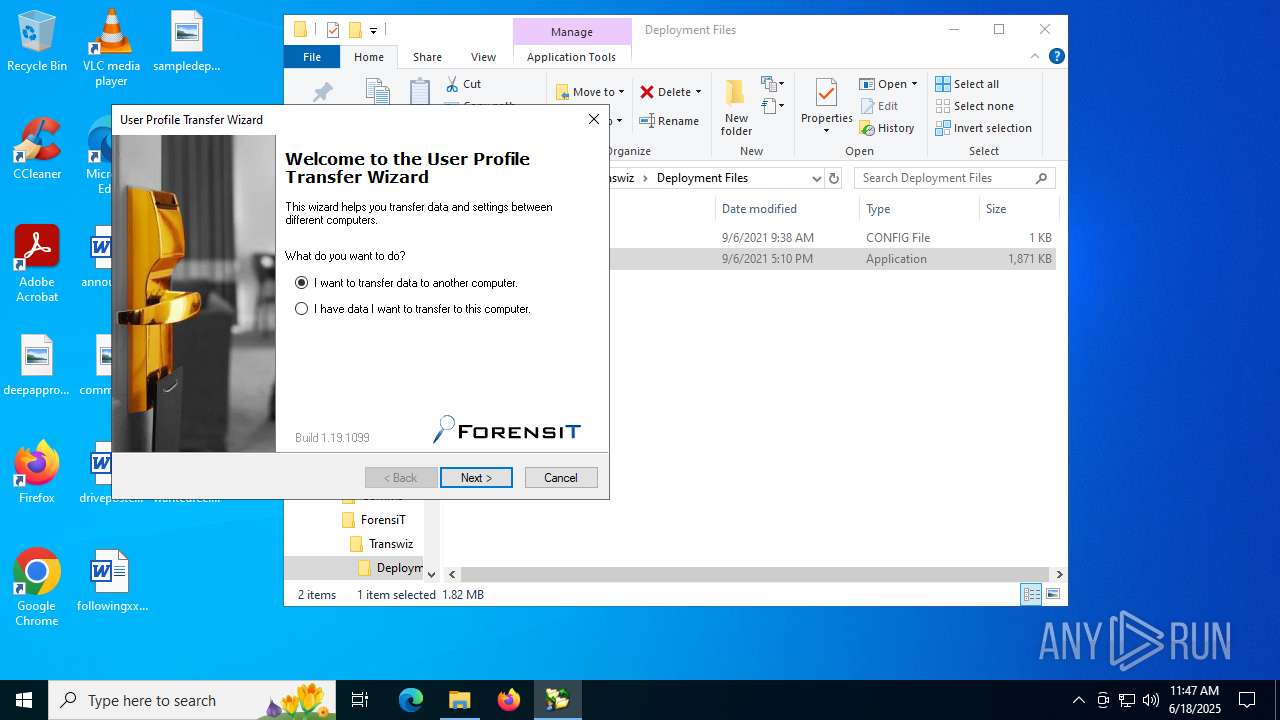The height and width of the screenshot is (720, 1280).
Task: Open Microsoft Edge from taskbar
Action: click(411, 700)
